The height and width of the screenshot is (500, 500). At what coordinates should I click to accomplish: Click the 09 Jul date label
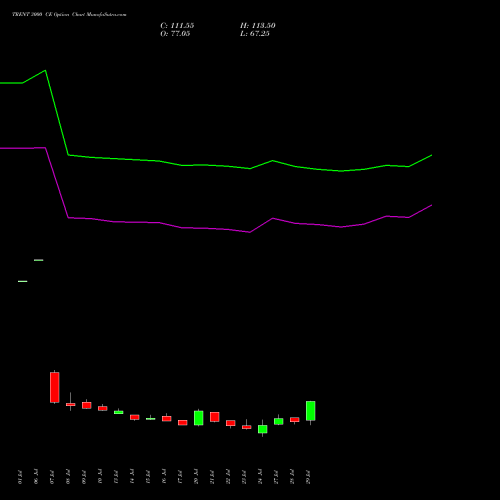click(84, 477)
